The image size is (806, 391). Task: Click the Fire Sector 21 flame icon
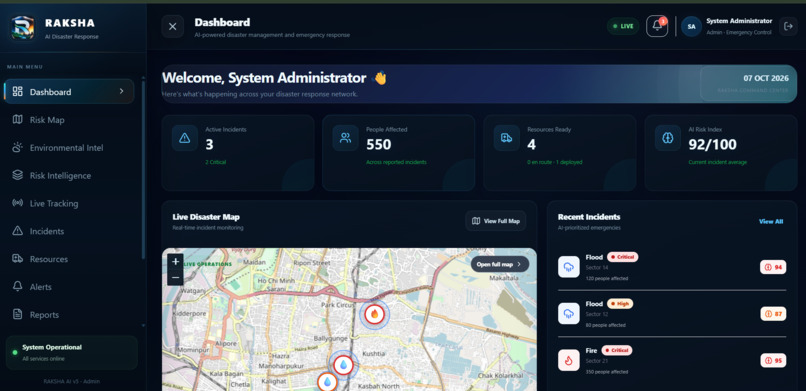(x=569, y=360)
